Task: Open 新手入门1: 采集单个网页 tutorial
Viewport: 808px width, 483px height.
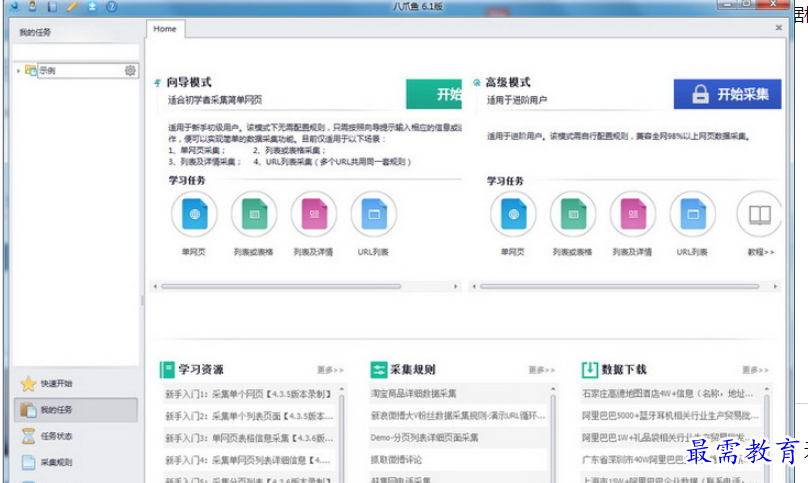Action: click(249, 394)
